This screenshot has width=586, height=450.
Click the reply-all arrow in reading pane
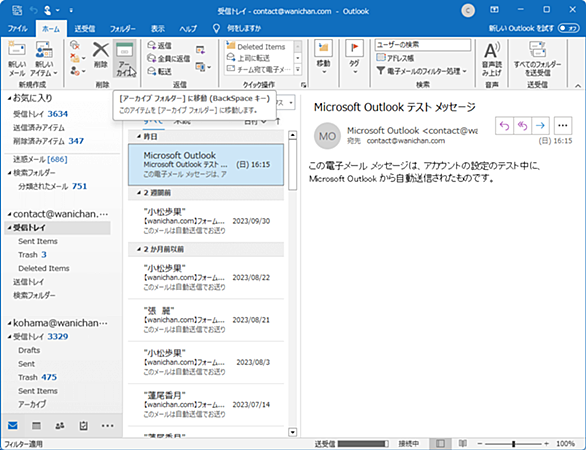[522, 126]
